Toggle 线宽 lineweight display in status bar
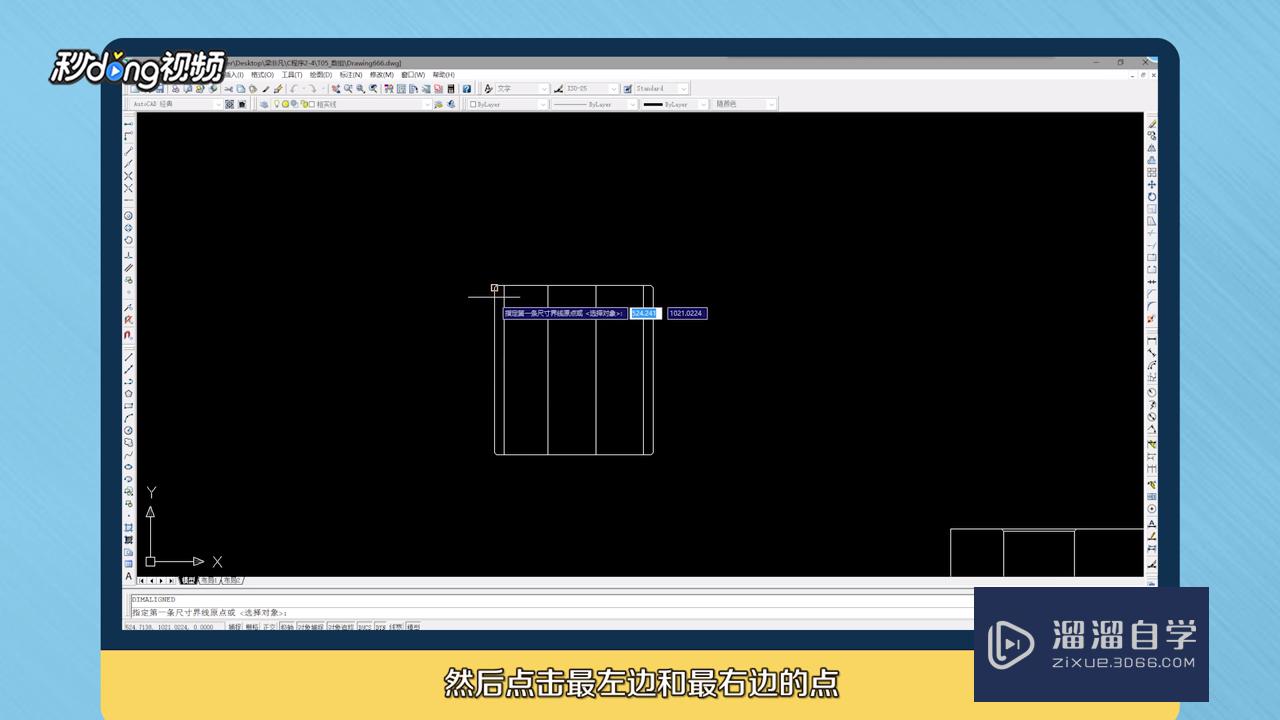 coord(396,626)
